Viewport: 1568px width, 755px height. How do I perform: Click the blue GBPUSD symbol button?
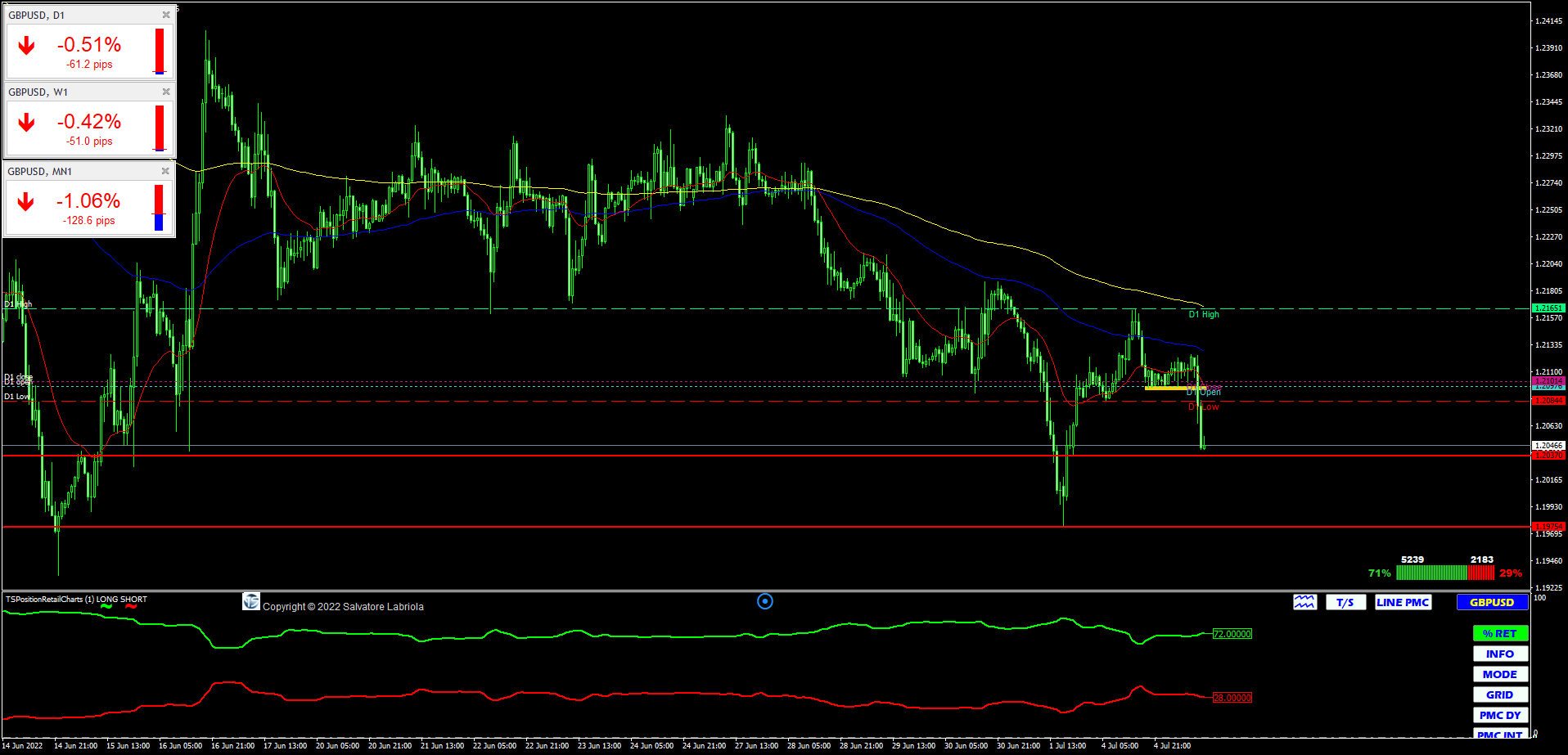coord(1492,602)
